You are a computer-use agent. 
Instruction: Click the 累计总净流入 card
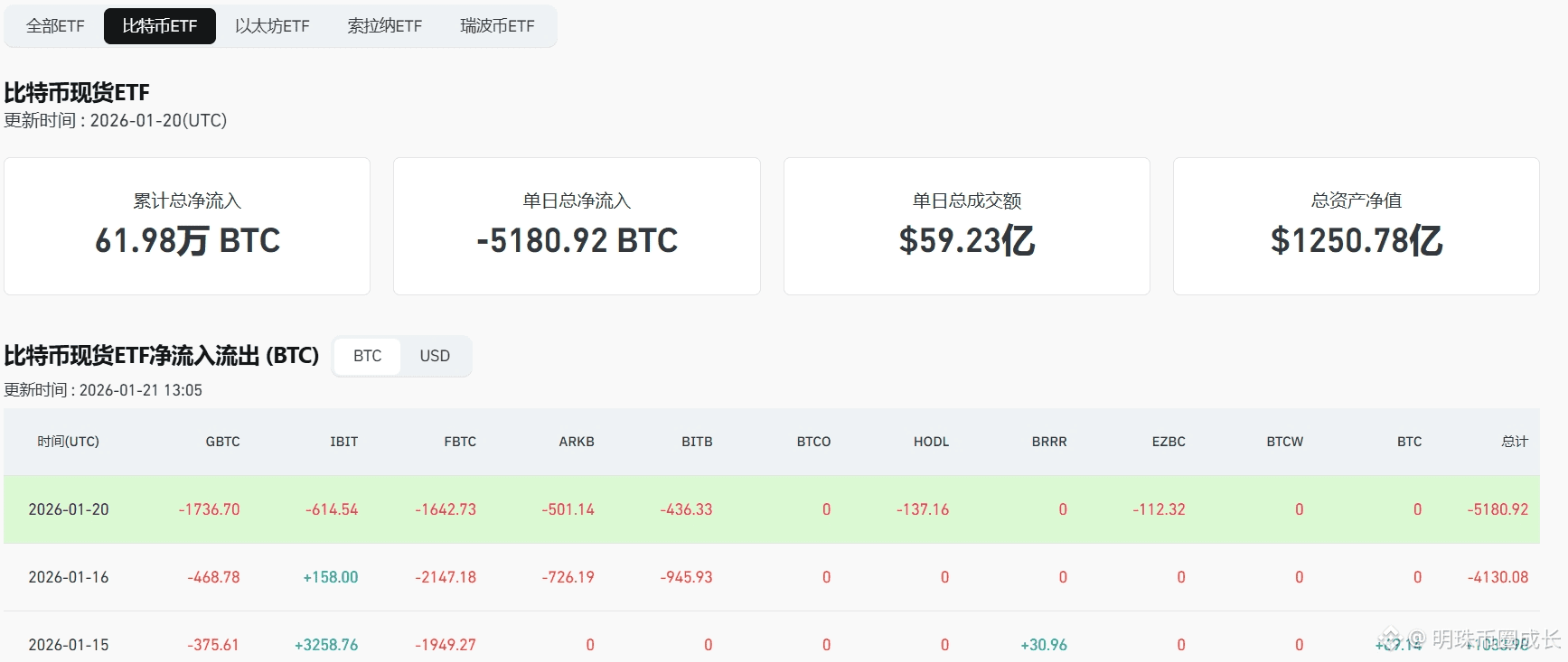click(187, 226)
